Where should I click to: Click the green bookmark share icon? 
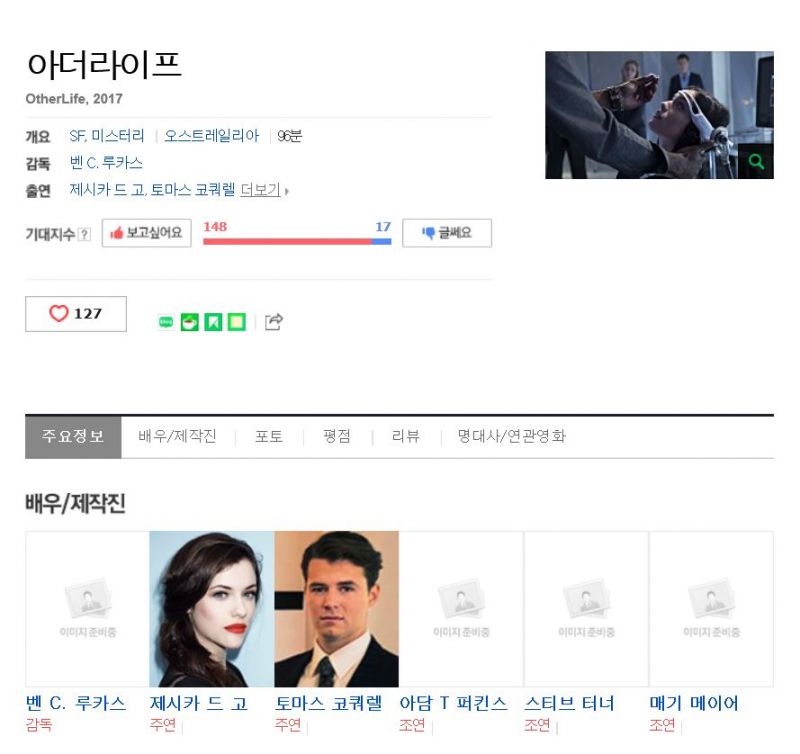[213, 322]
